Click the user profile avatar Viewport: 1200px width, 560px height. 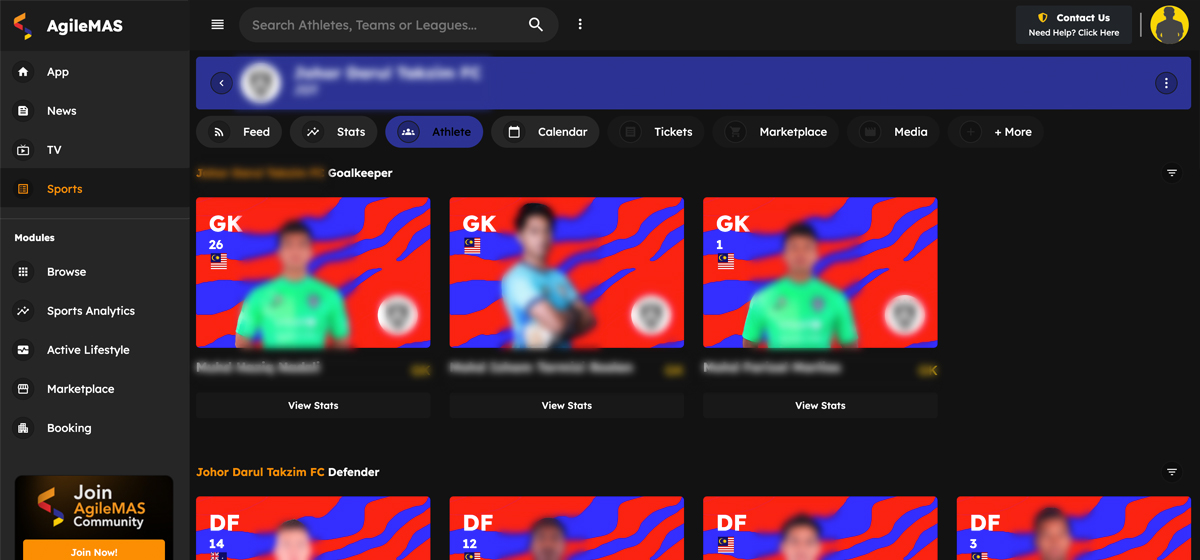[x=1169, y=25]
